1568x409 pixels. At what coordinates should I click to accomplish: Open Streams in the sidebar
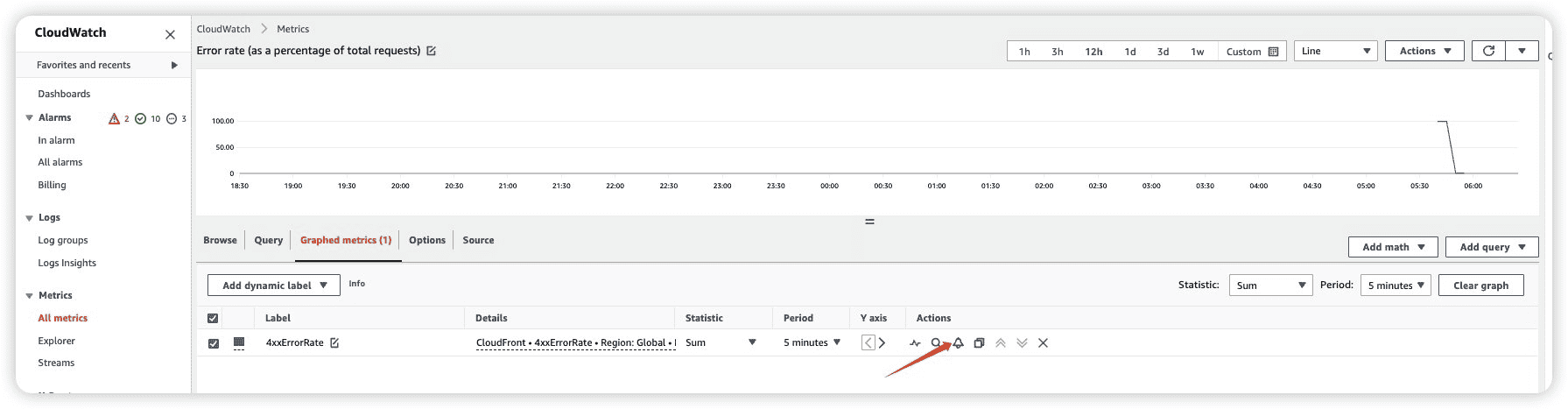click(56, 363)
